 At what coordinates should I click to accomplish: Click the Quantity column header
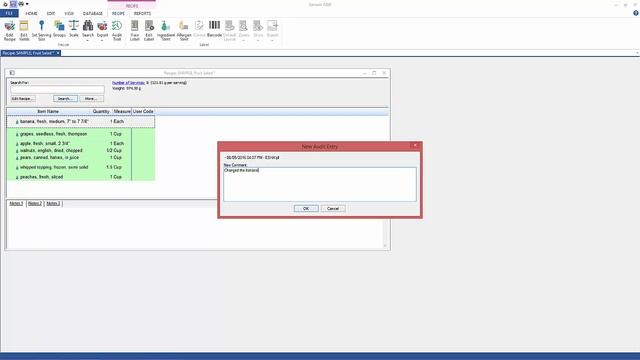tap(101, 111)
